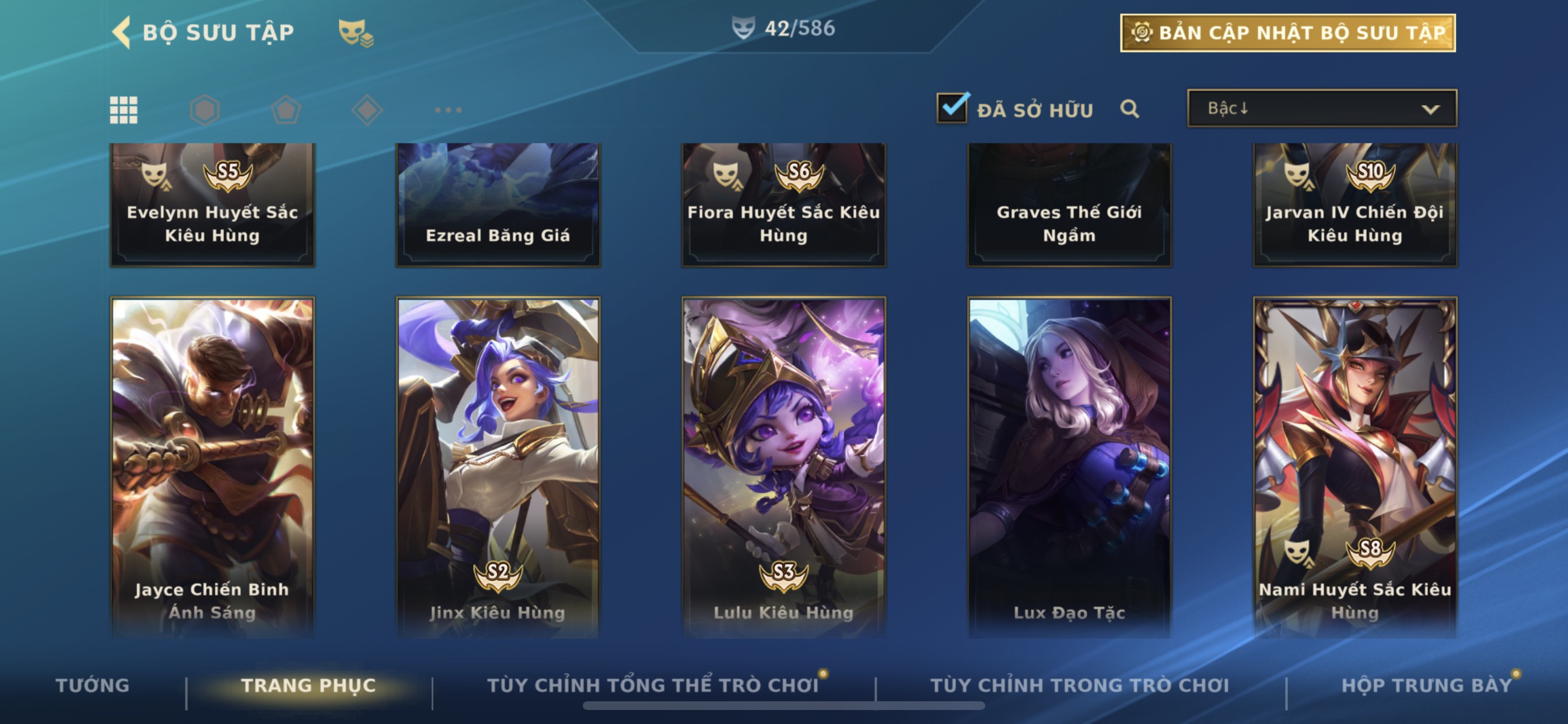Select the grid all-skins filter icon
Viewport: 1568px width, 724px height.
coord(124,110)
